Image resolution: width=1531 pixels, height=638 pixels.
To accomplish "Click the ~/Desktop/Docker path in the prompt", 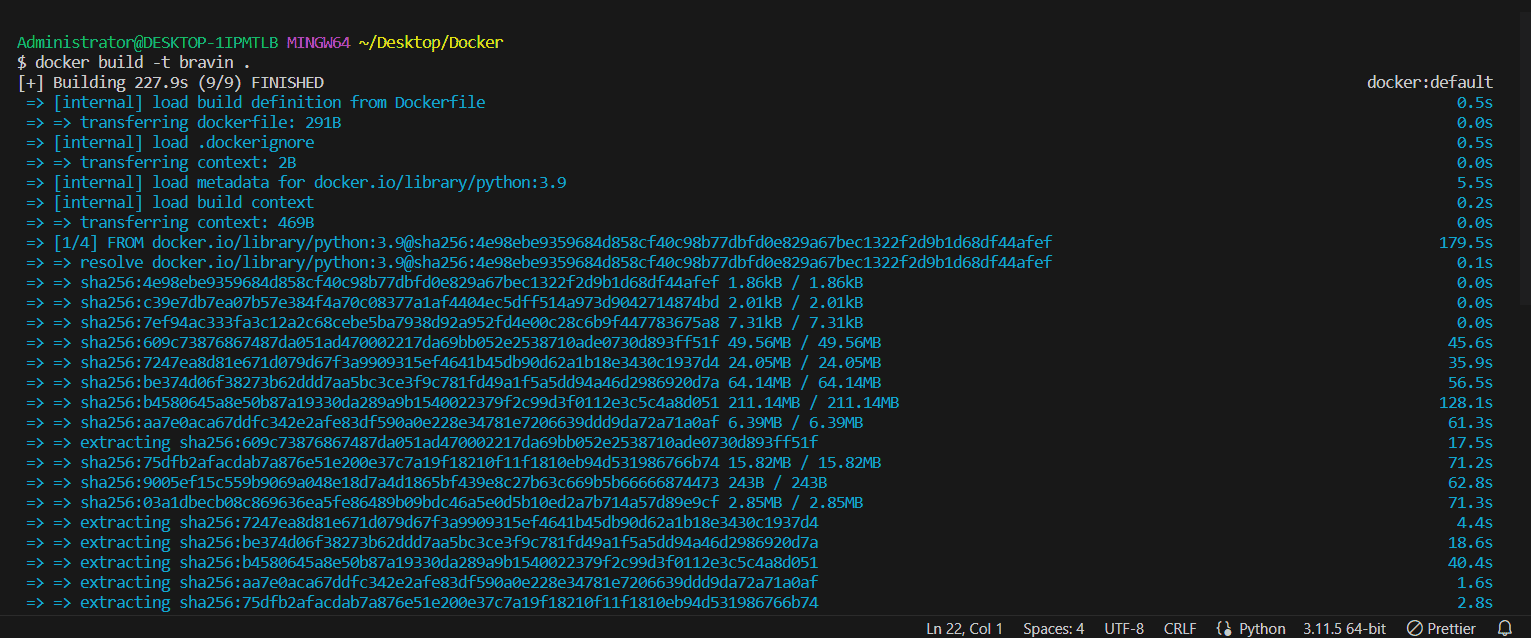I will 431,42.
